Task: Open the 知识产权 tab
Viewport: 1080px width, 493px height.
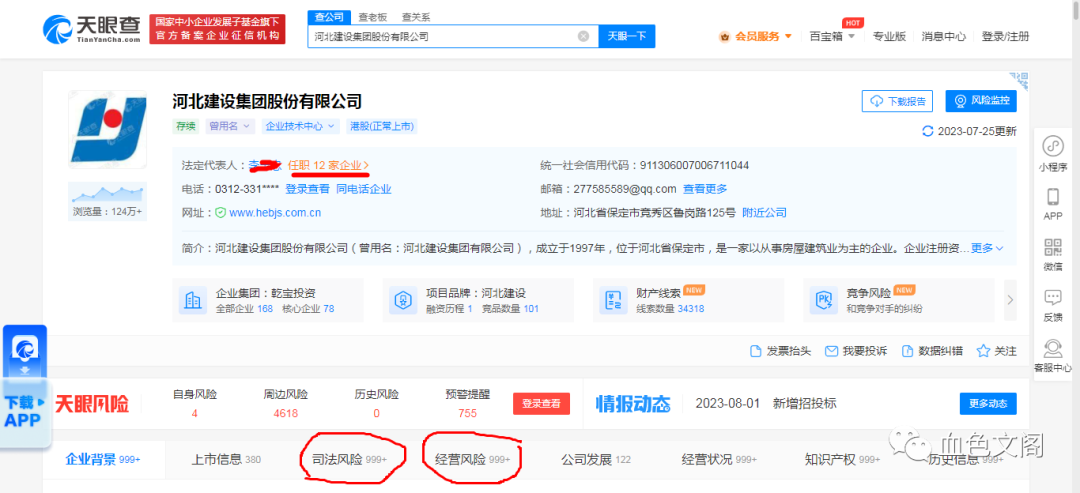Action: 842,459
